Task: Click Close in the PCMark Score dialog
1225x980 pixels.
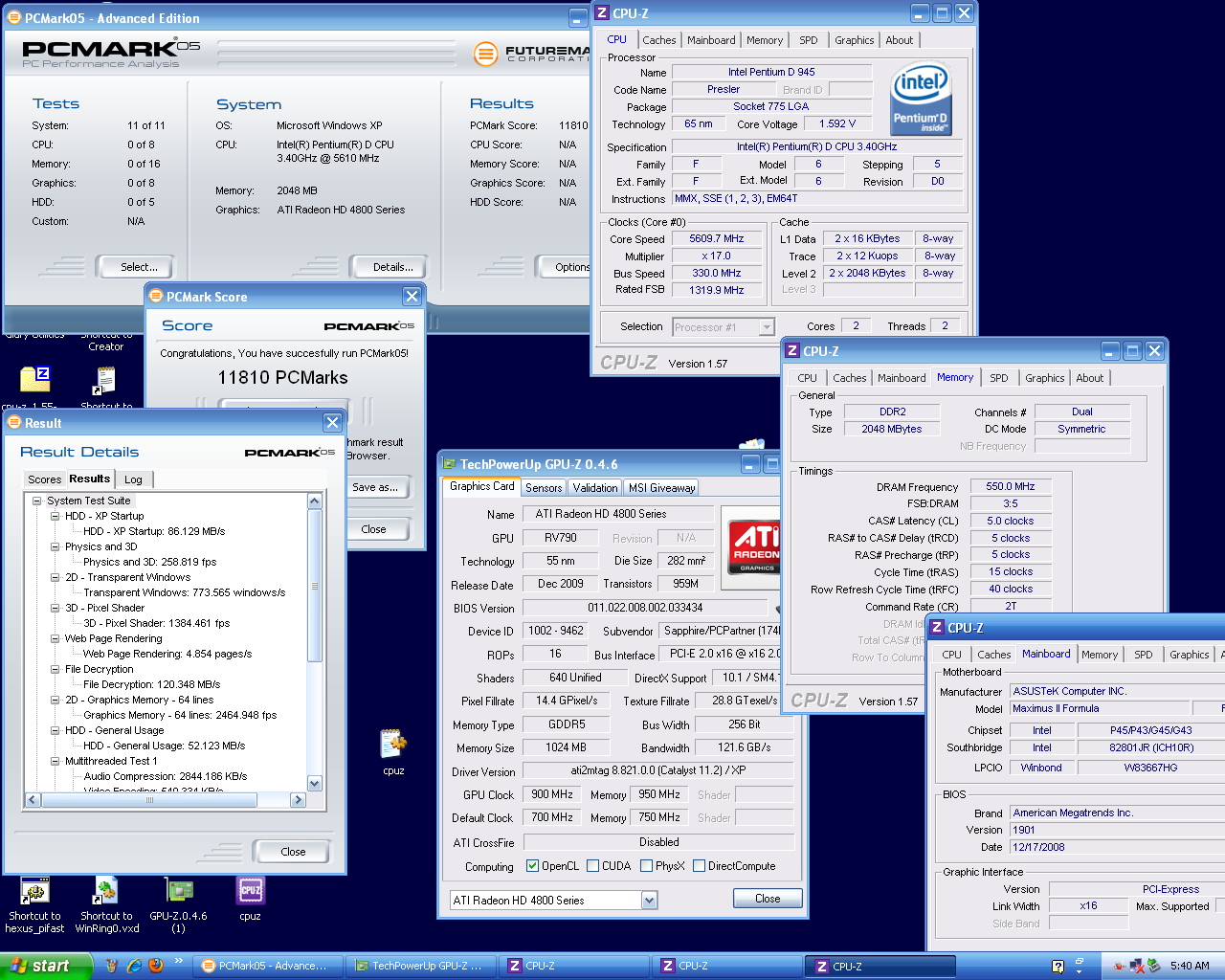Action: pyautogui.click(x=373, y=529)
